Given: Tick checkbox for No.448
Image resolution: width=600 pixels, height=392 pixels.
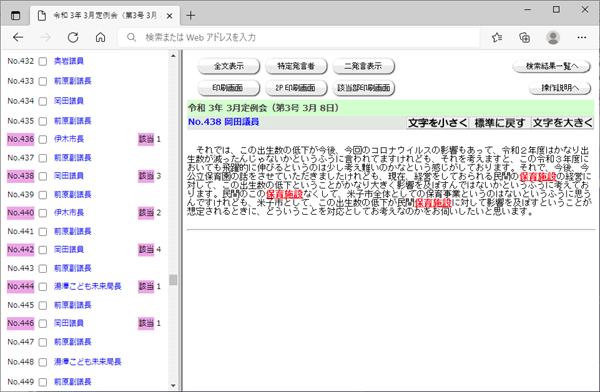Looking at the screenshot, I should tap(43, 362).
